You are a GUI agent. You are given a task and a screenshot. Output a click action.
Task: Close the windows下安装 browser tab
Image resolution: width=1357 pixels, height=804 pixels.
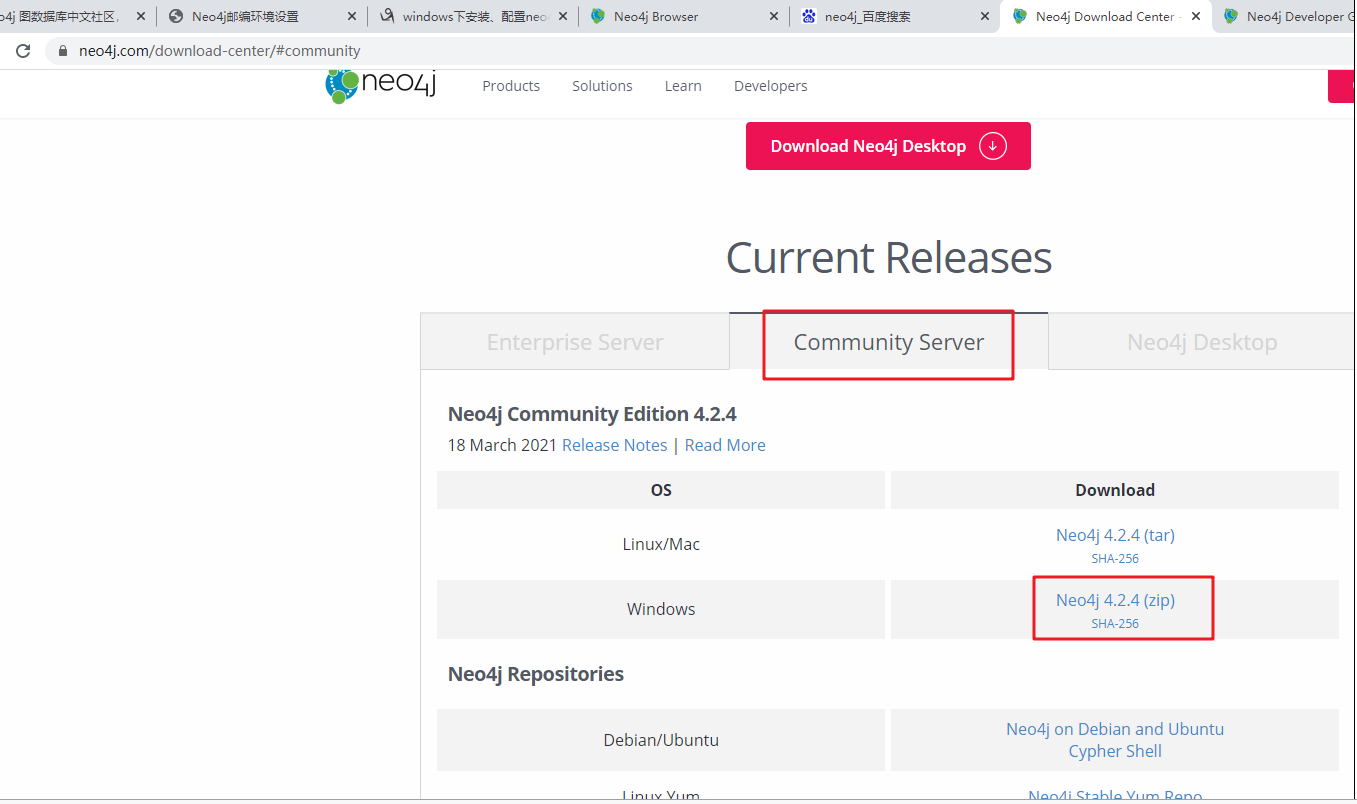pyautogui.click(x=562, y=17)
